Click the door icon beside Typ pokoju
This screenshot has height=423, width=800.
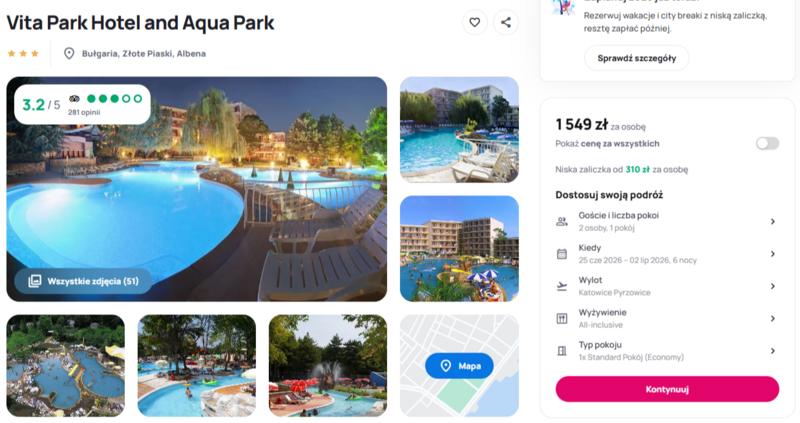coord(562,351)
